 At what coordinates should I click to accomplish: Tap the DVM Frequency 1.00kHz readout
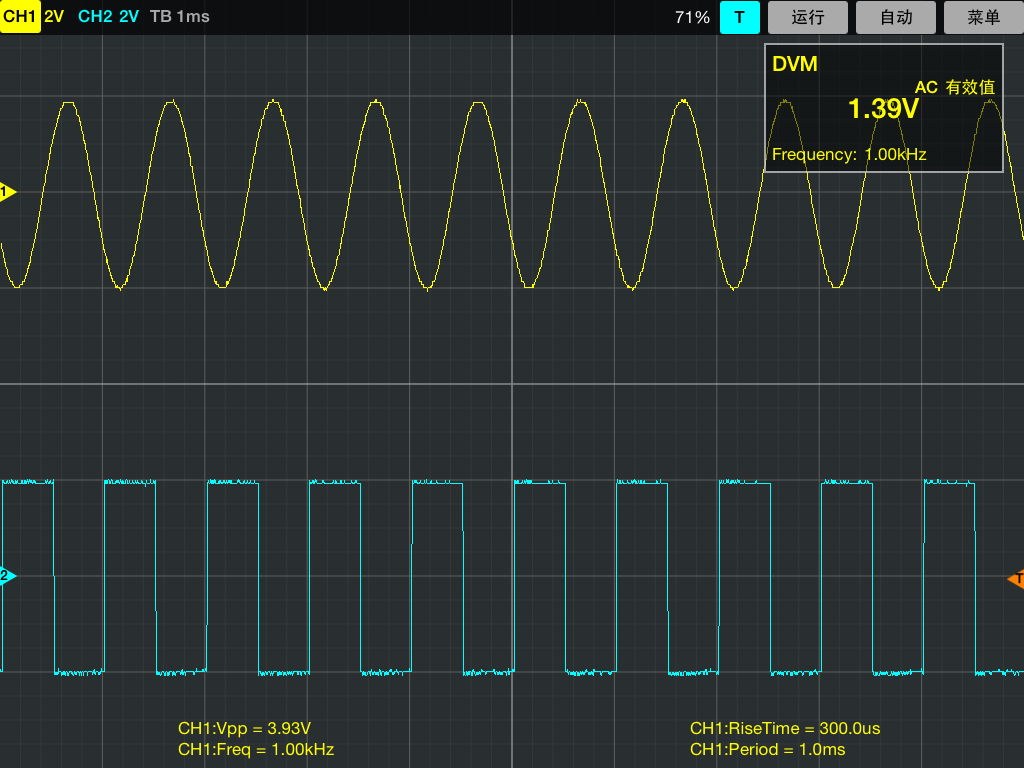click(849, 154)
